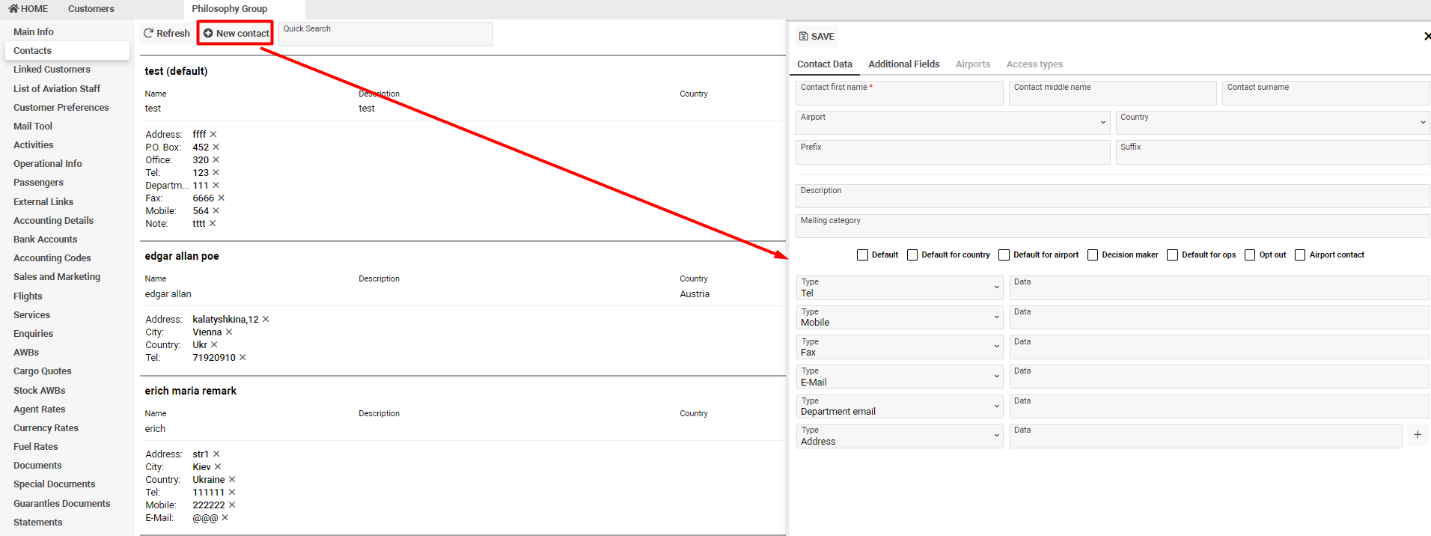Open the Country dropdown in contact form
1431x536 pixels.
1273,122
